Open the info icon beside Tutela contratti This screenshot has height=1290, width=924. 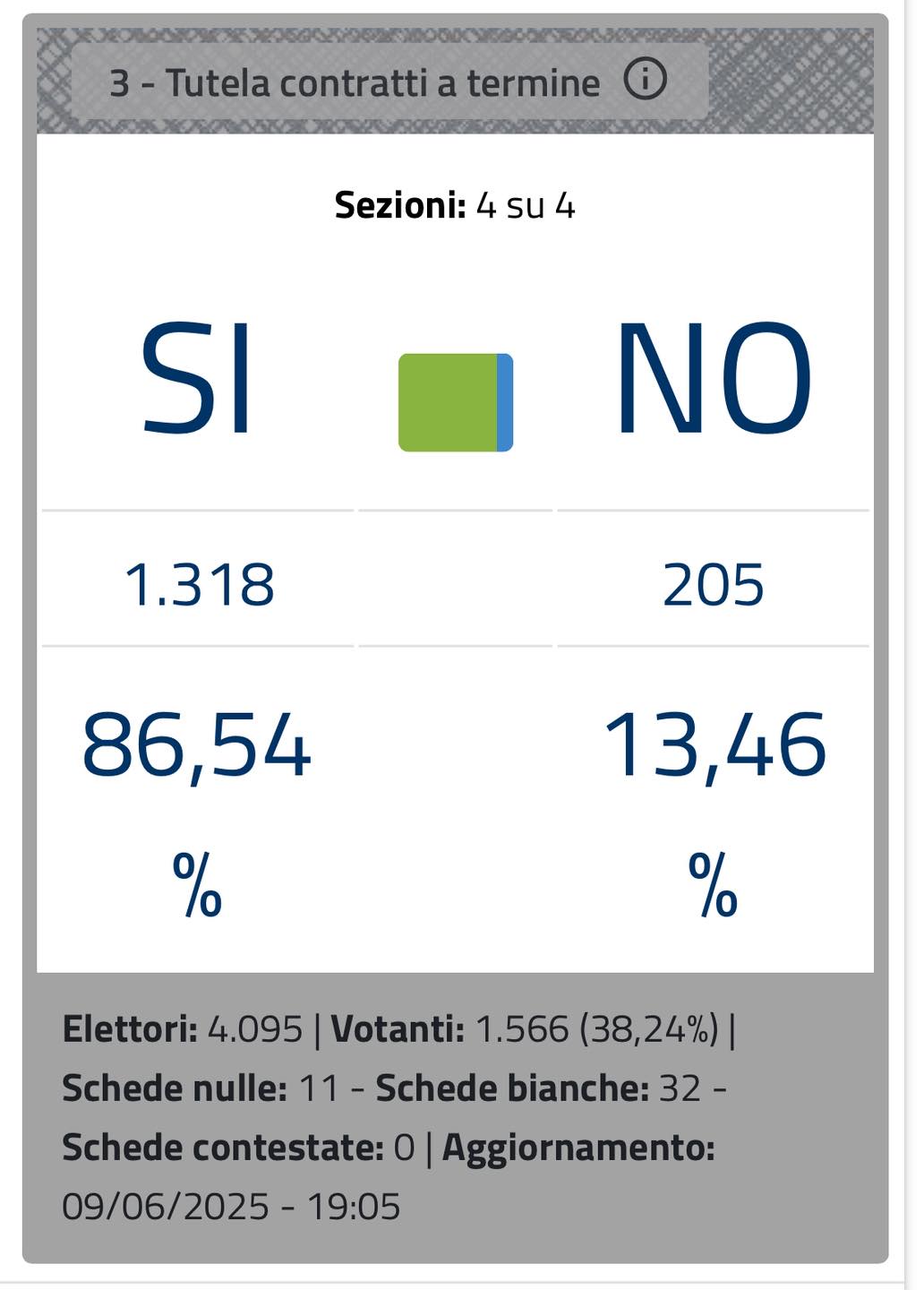pyautogui.click(x=645, y=81)
